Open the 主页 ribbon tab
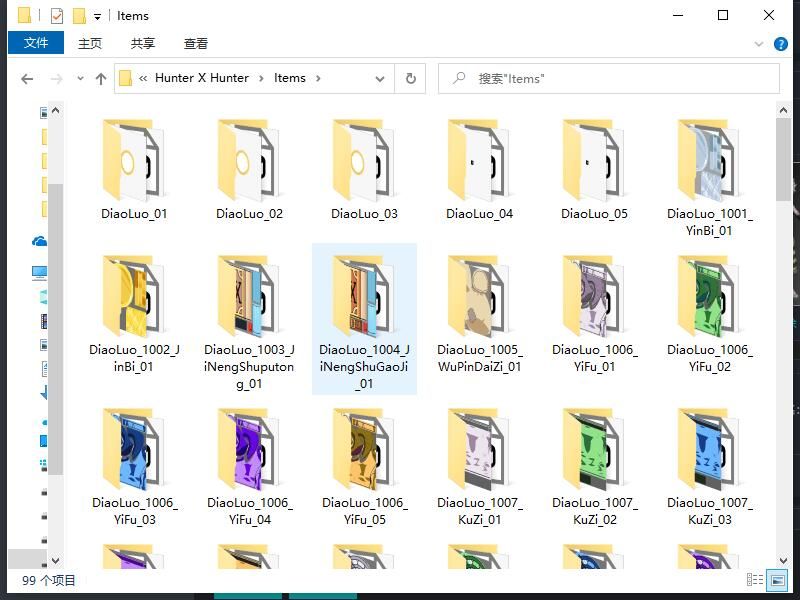 (90, 43)
